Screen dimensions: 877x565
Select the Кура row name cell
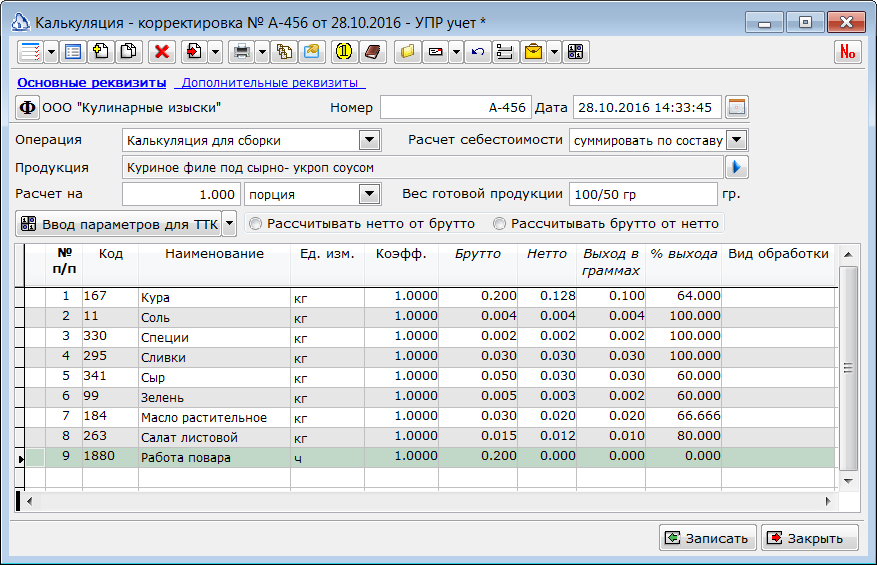click(214, 298)
